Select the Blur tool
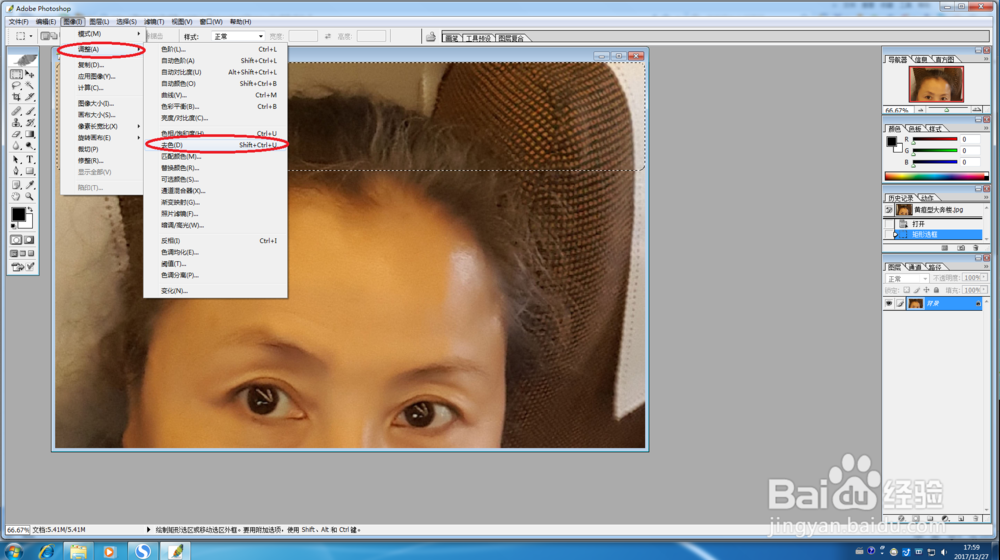 pos(16,145)
